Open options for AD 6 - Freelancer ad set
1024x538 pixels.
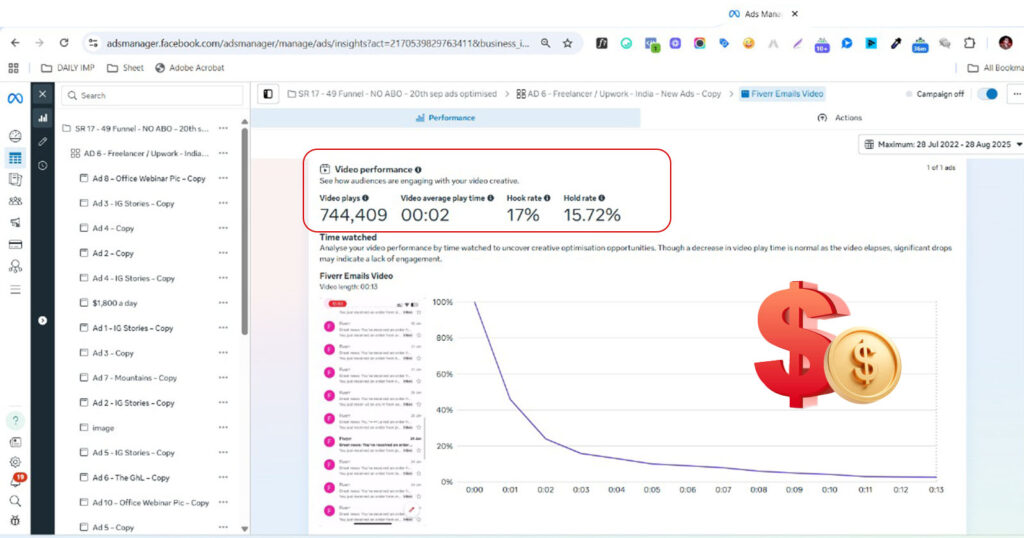click(x=223, y=153)
